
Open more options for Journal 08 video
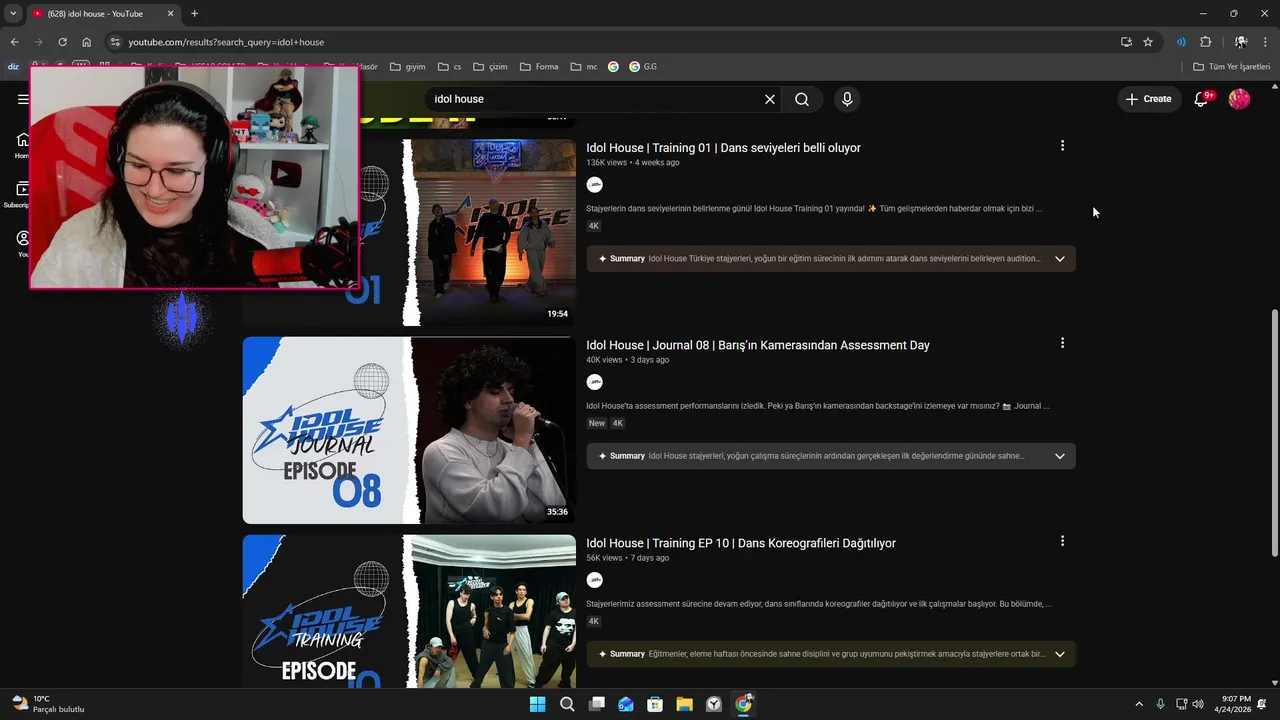click(1062, 343)
